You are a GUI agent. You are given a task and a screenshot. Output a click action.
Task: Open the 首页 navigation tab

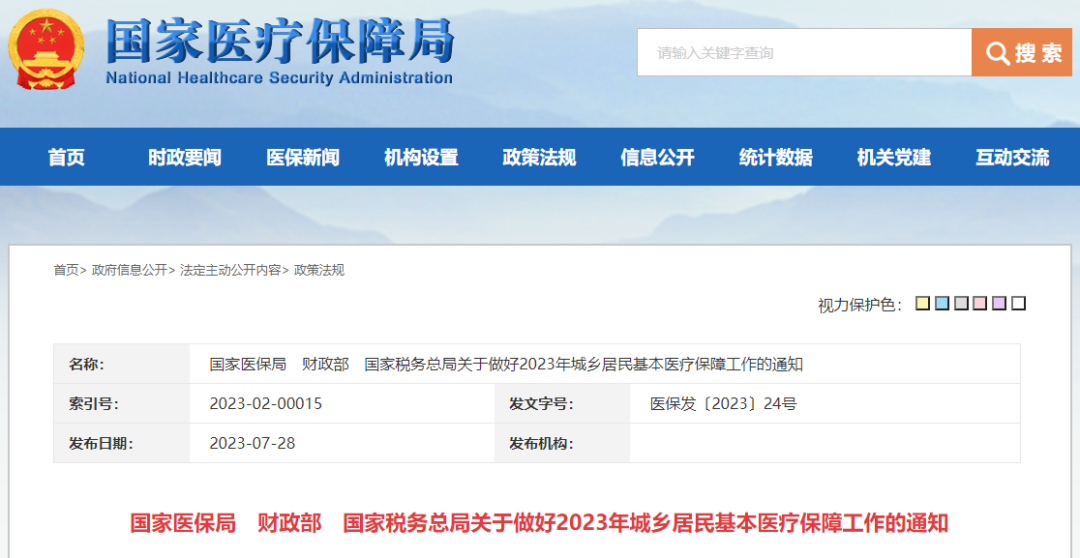67,157
